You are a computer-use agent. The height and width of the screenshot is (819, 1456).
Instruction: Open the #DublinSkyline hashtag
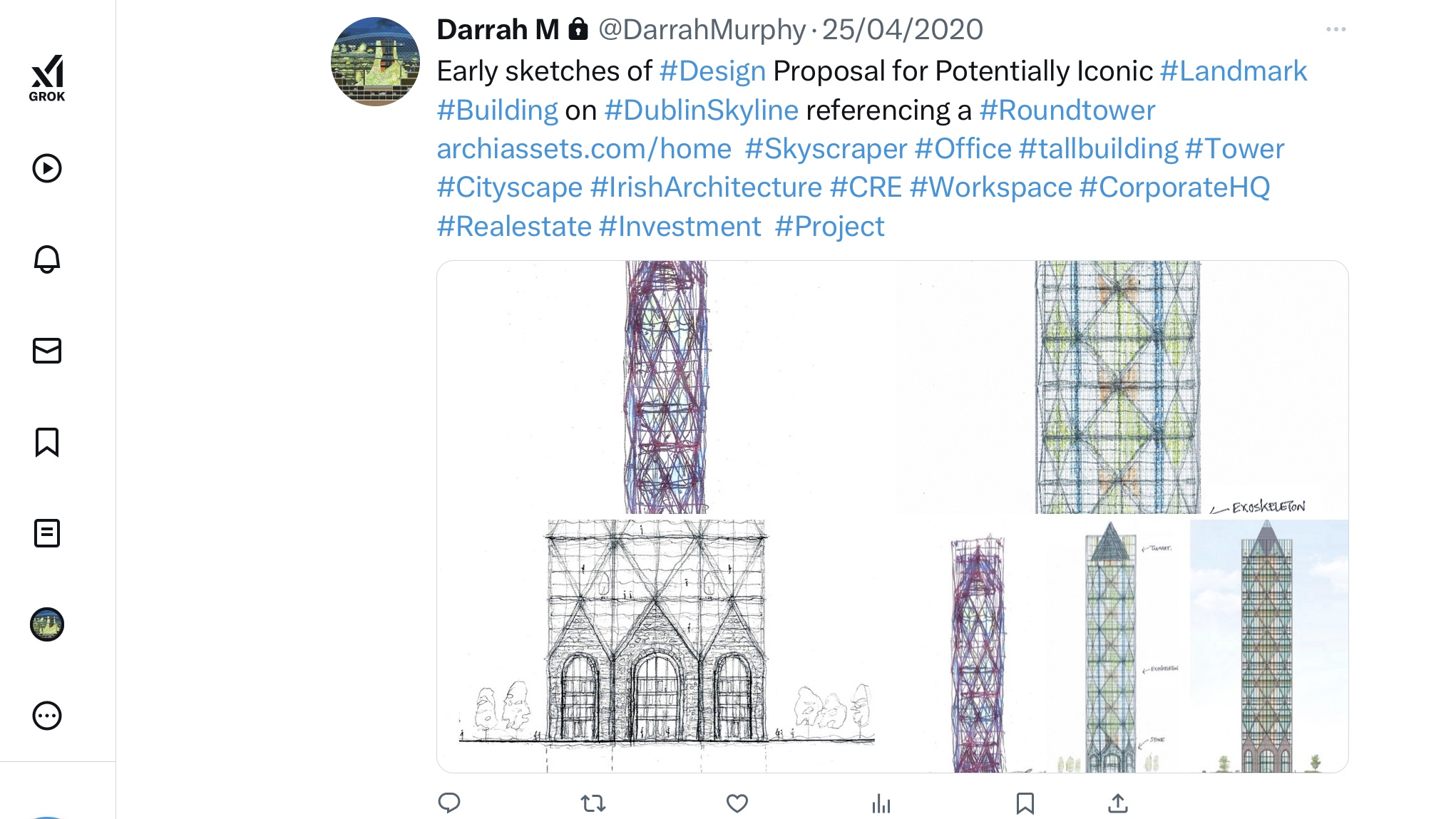[x=701, y=110]
